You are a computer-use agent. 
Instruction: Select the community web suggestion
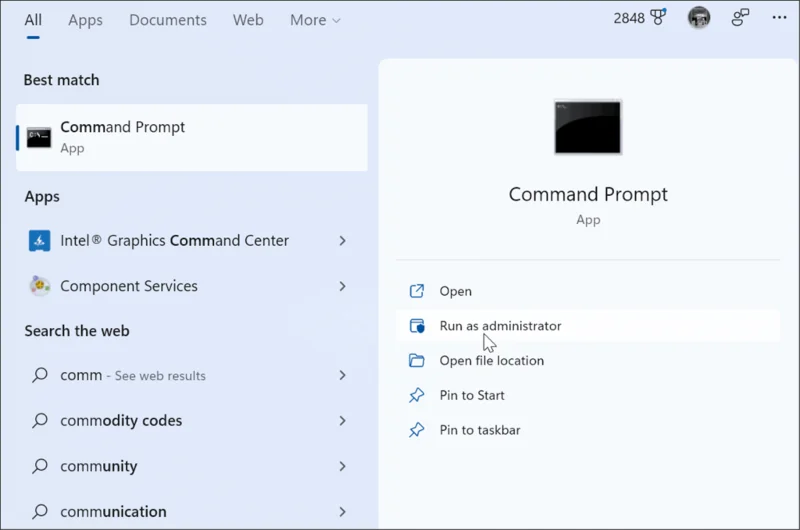[98, 466]
